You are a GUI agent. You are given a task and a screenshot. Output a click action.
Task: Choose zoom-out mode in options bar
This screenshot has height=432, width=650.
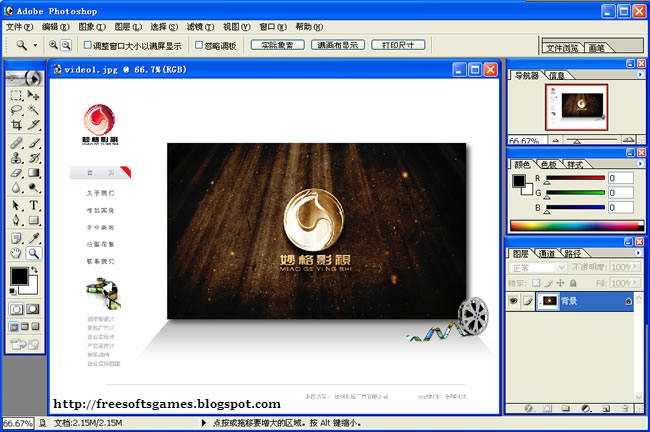pyautogui.click(x=66, y=45)
